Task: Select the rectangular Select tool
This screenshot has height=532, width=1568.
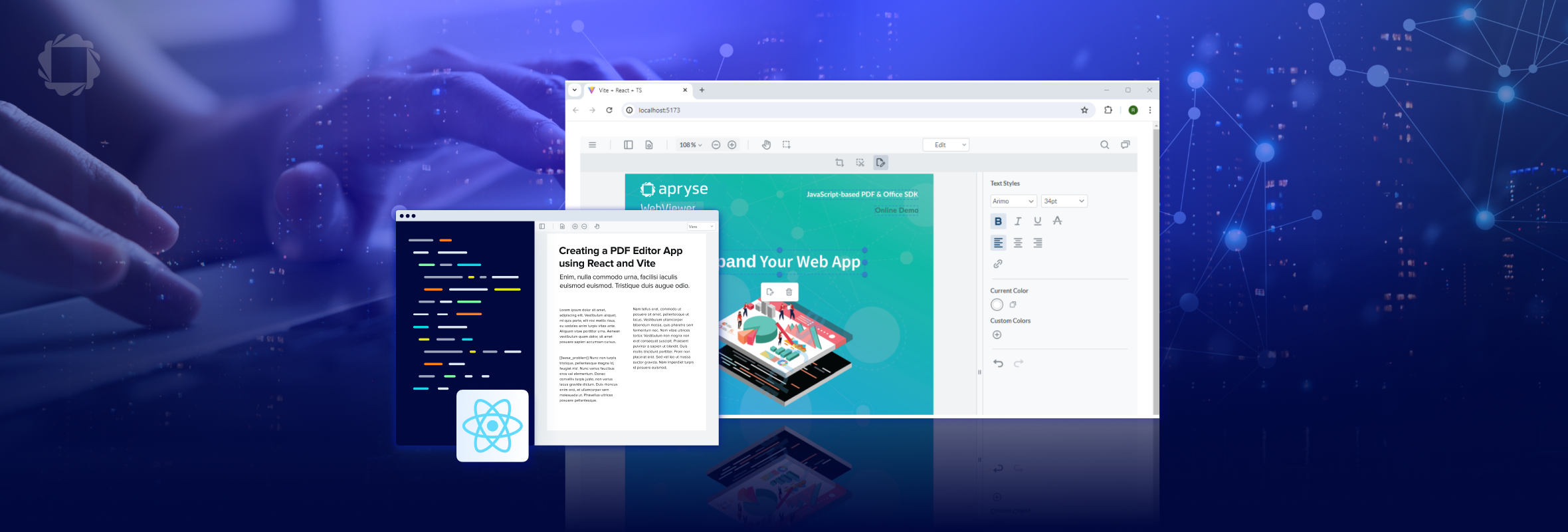Action: (787, 145)
